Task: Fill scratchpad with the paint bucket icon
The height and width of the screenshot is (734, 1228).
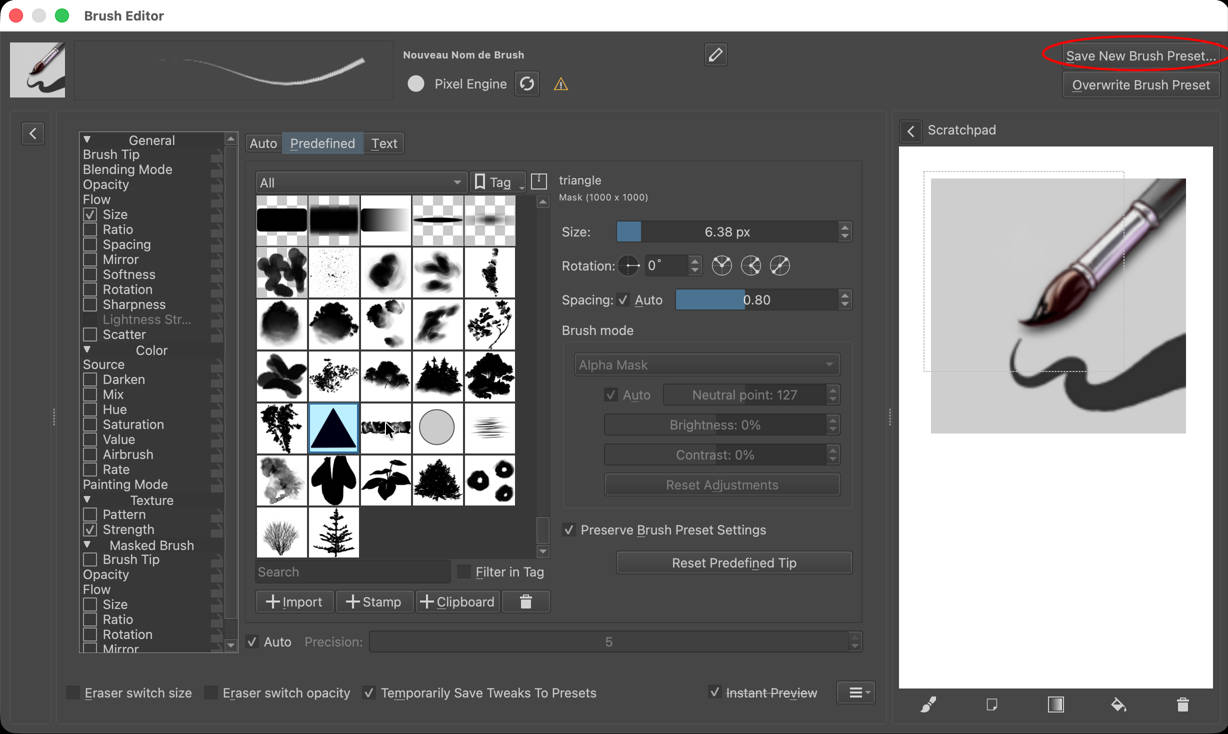Action: pos(1119,705)
